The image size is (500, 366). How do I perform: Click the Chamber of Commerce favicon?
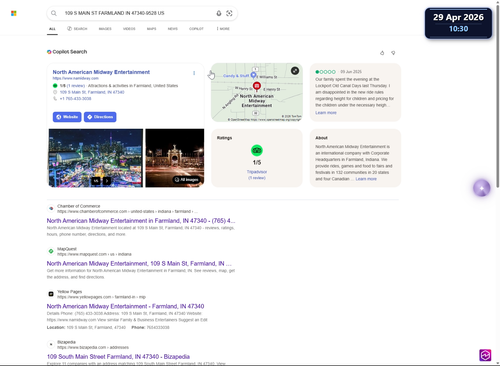point(51,208)
